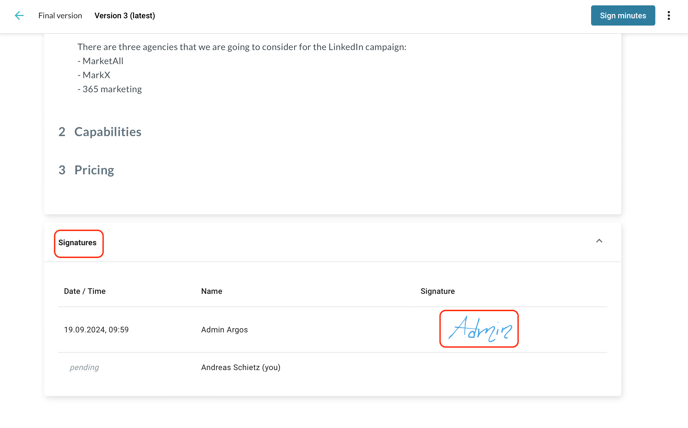Click the pending status label
The image size is (688, 428).
tap(84, 368)
